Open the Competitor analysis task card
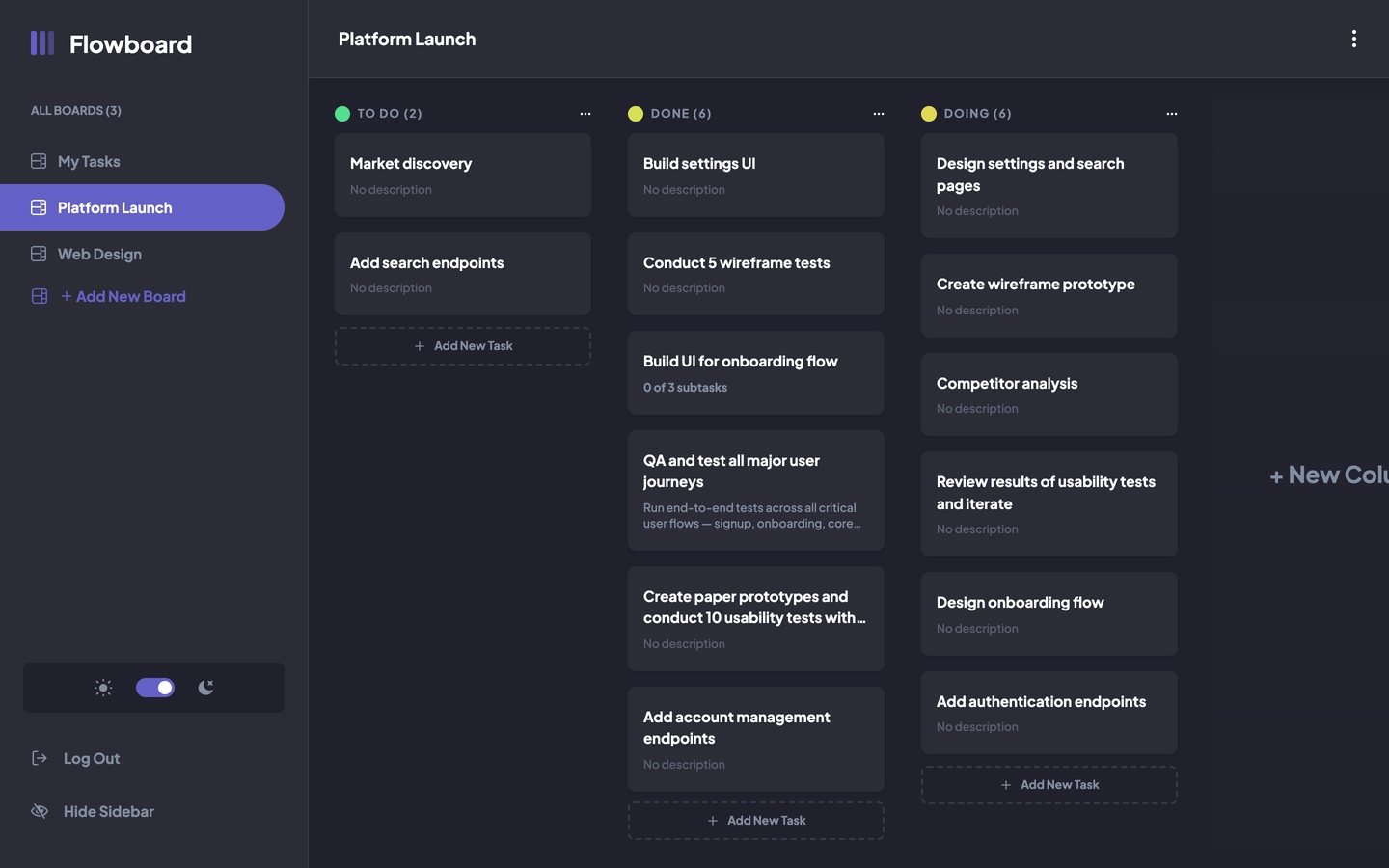1389x868 pixels. point(1049,394)
